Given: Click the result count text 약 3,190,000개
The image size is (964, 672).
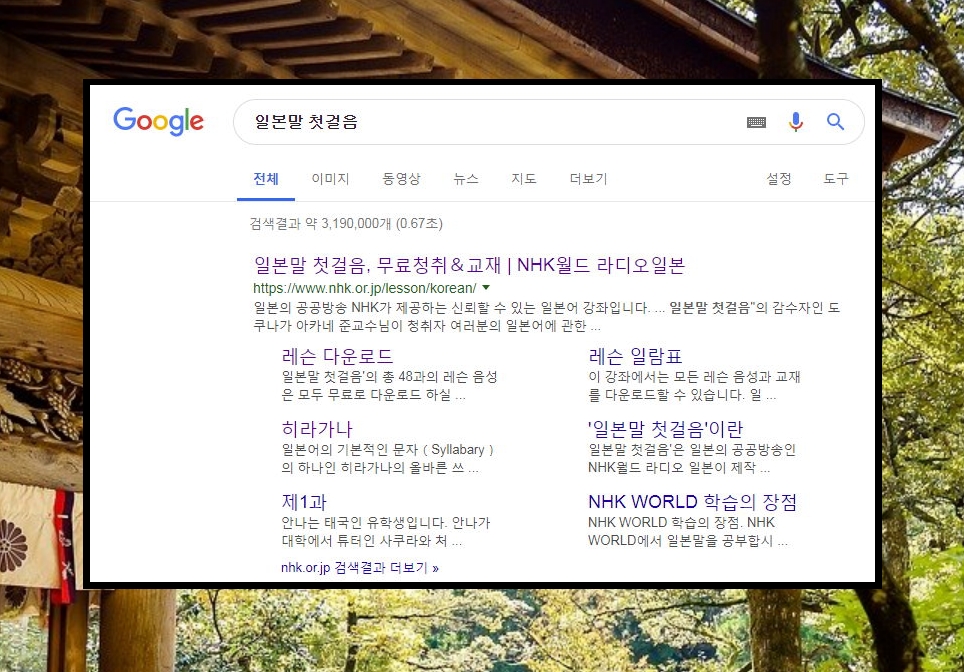Looking at the screenshot, I should click(x=348, y=223).
